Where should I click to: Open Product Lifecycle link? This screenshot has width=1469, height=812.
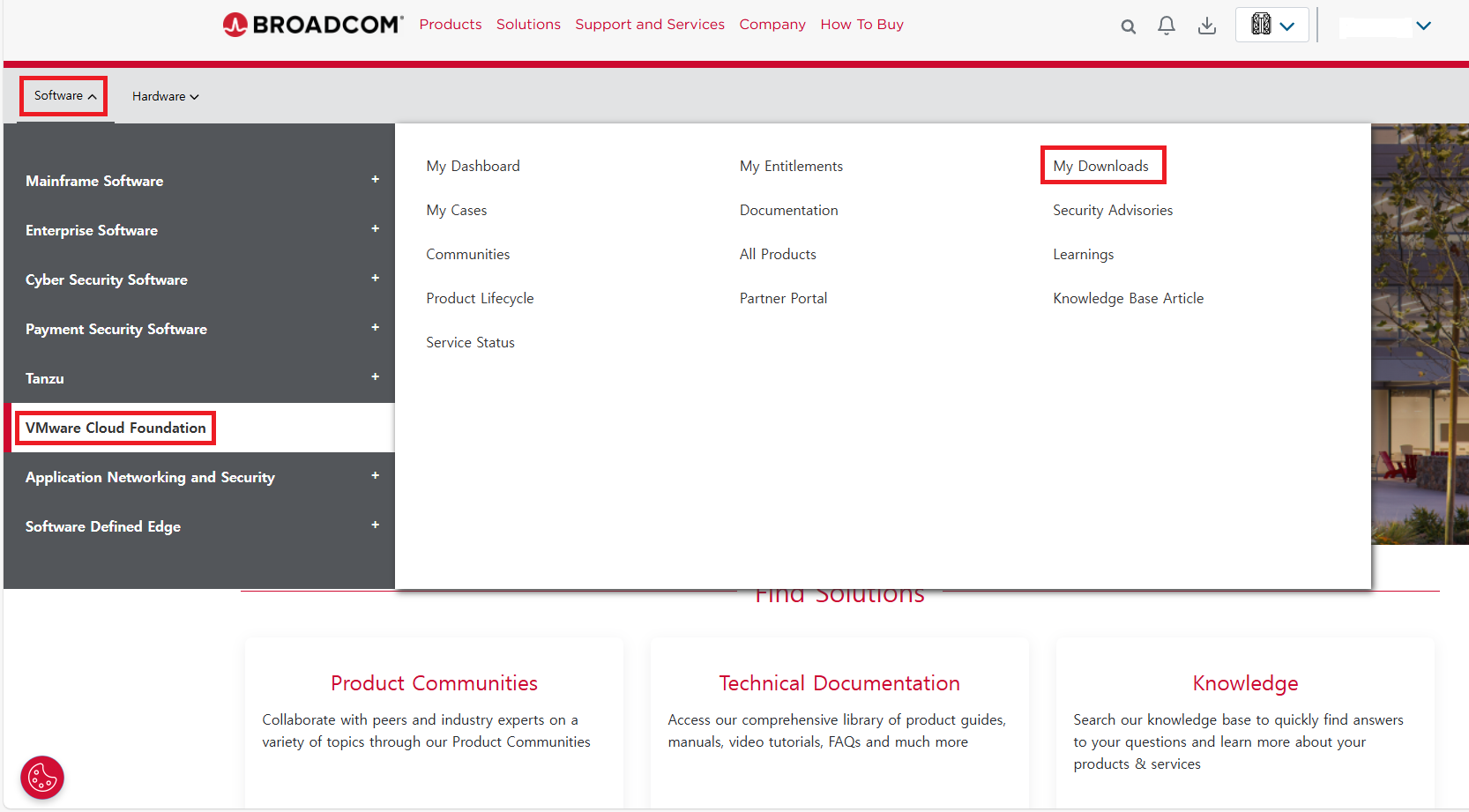pos(480,298)
